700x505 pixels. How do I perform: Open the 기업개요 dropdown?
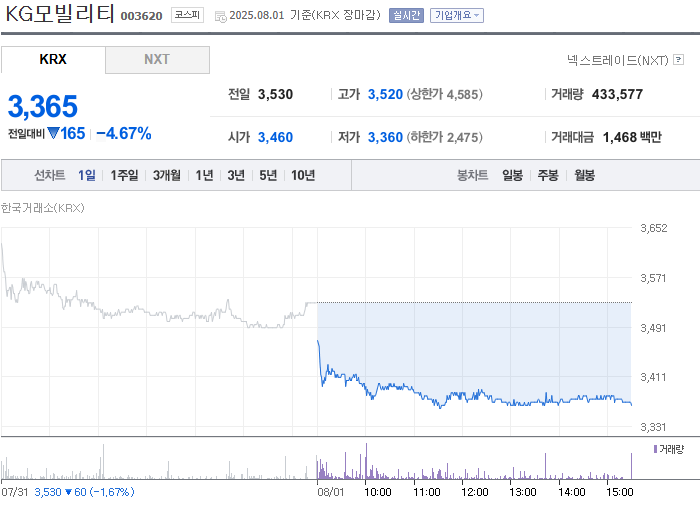pyautogui.click(x=457, y=15)
